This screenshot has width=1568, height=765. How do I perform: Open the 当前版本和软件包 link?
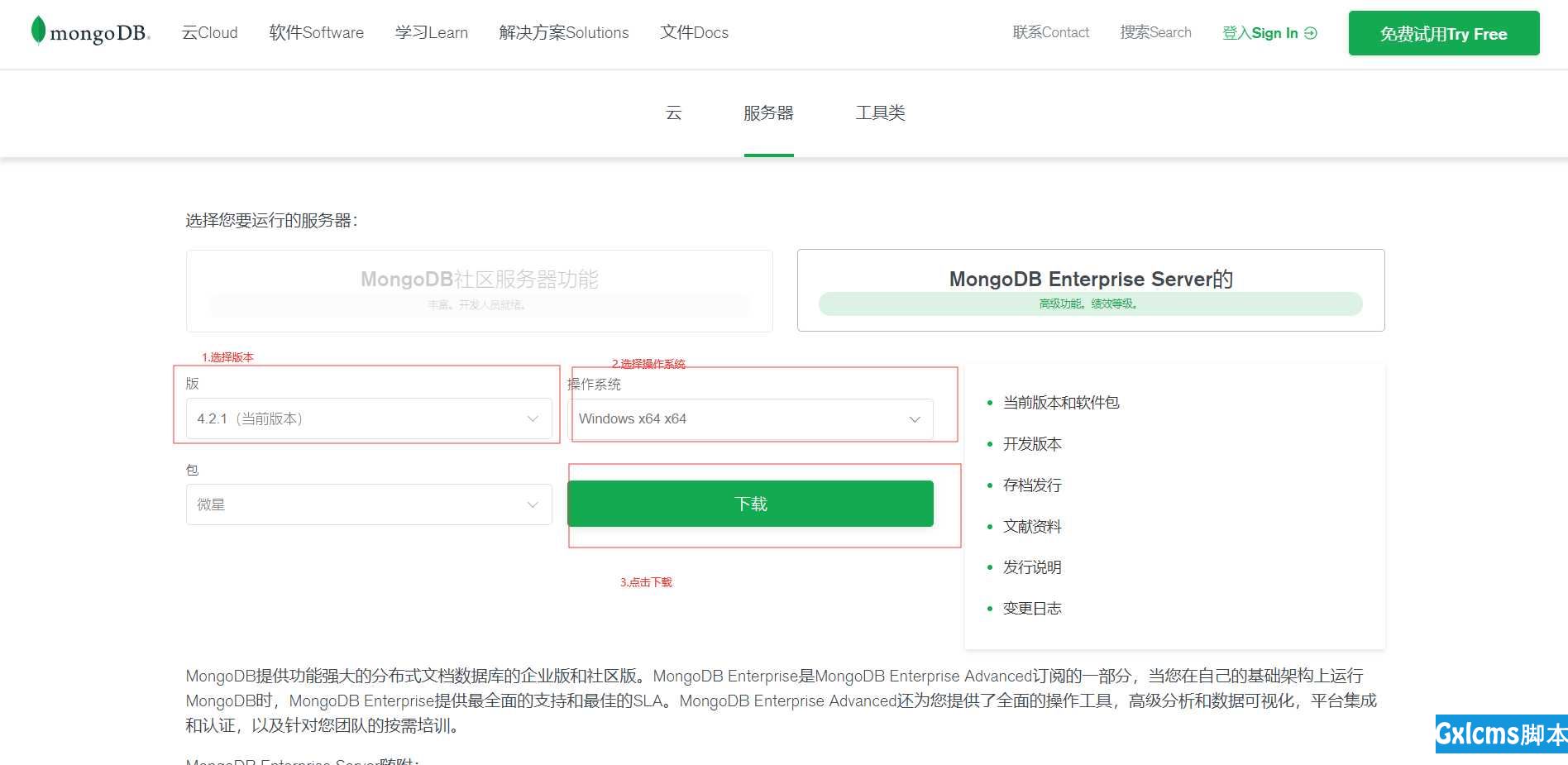[1061, 403]
